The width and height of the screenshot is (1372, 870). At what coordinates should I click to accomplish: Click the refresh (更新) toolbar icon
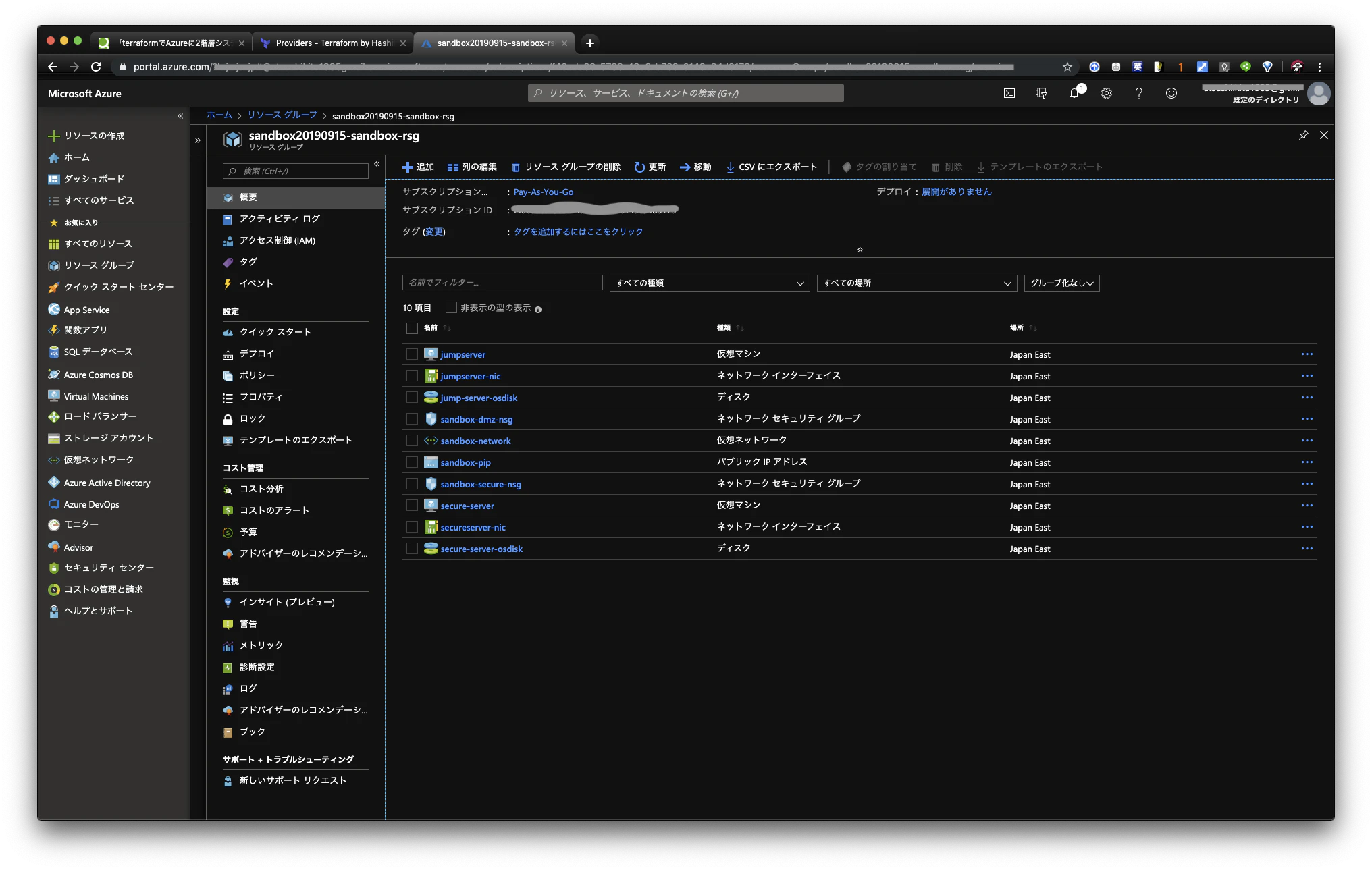click(639, 167)
